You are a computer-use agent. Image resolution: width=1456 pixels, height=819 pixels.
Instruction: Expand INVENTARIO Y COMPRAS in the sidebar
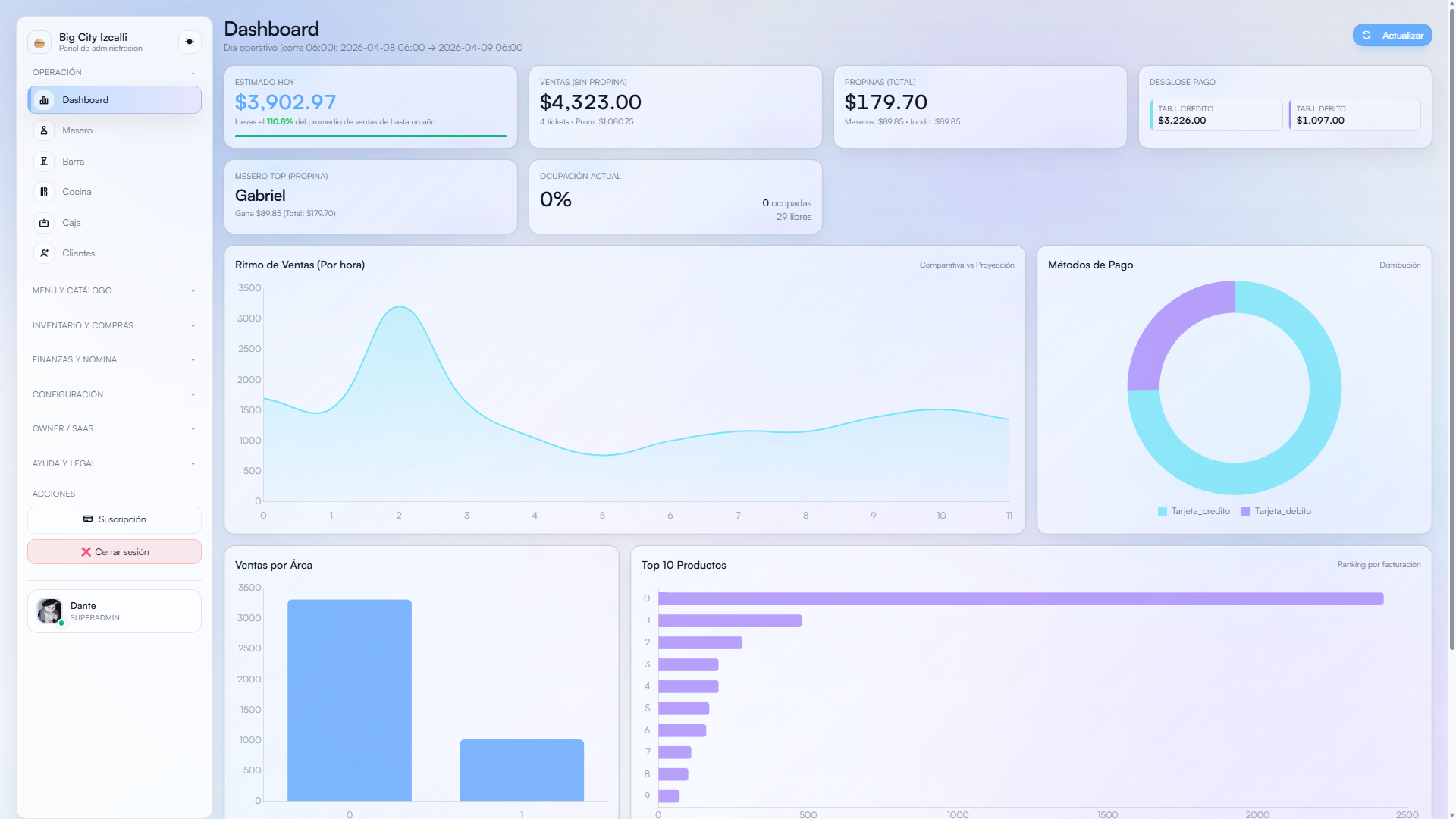(x=114, y=325)
